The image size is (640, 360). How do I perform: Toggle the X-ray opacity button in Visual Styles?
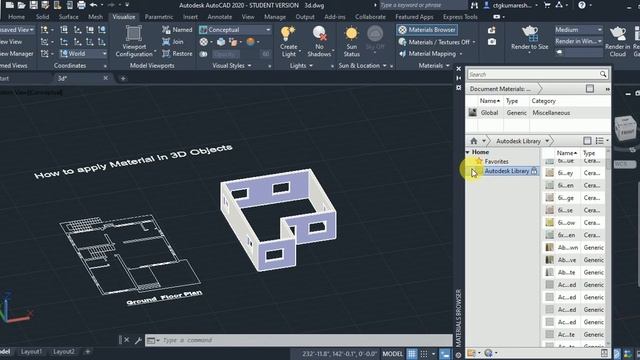coord(204,54)
